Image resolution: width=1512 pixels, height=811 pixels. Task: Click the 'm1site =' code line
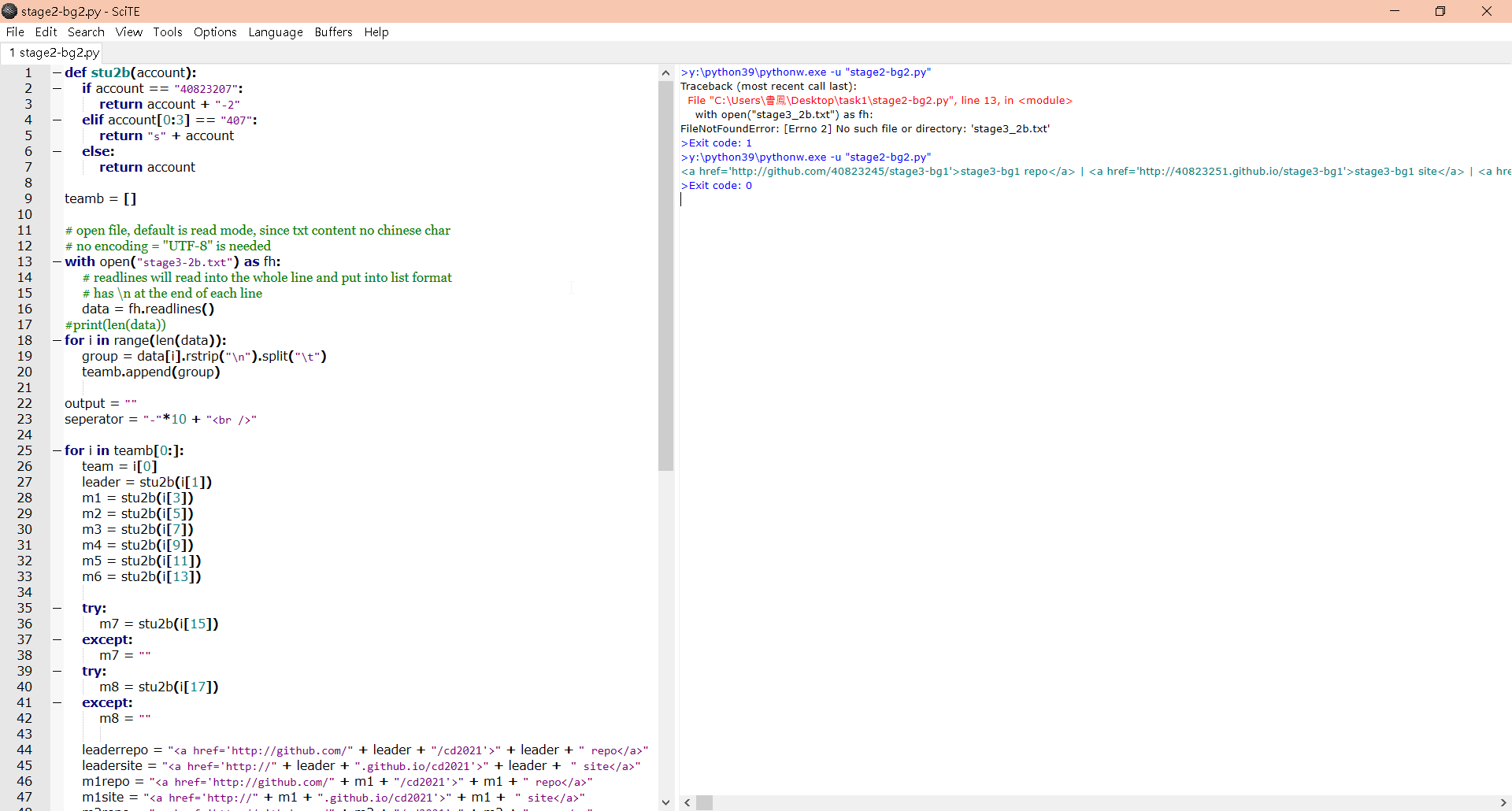coord(334,797)
